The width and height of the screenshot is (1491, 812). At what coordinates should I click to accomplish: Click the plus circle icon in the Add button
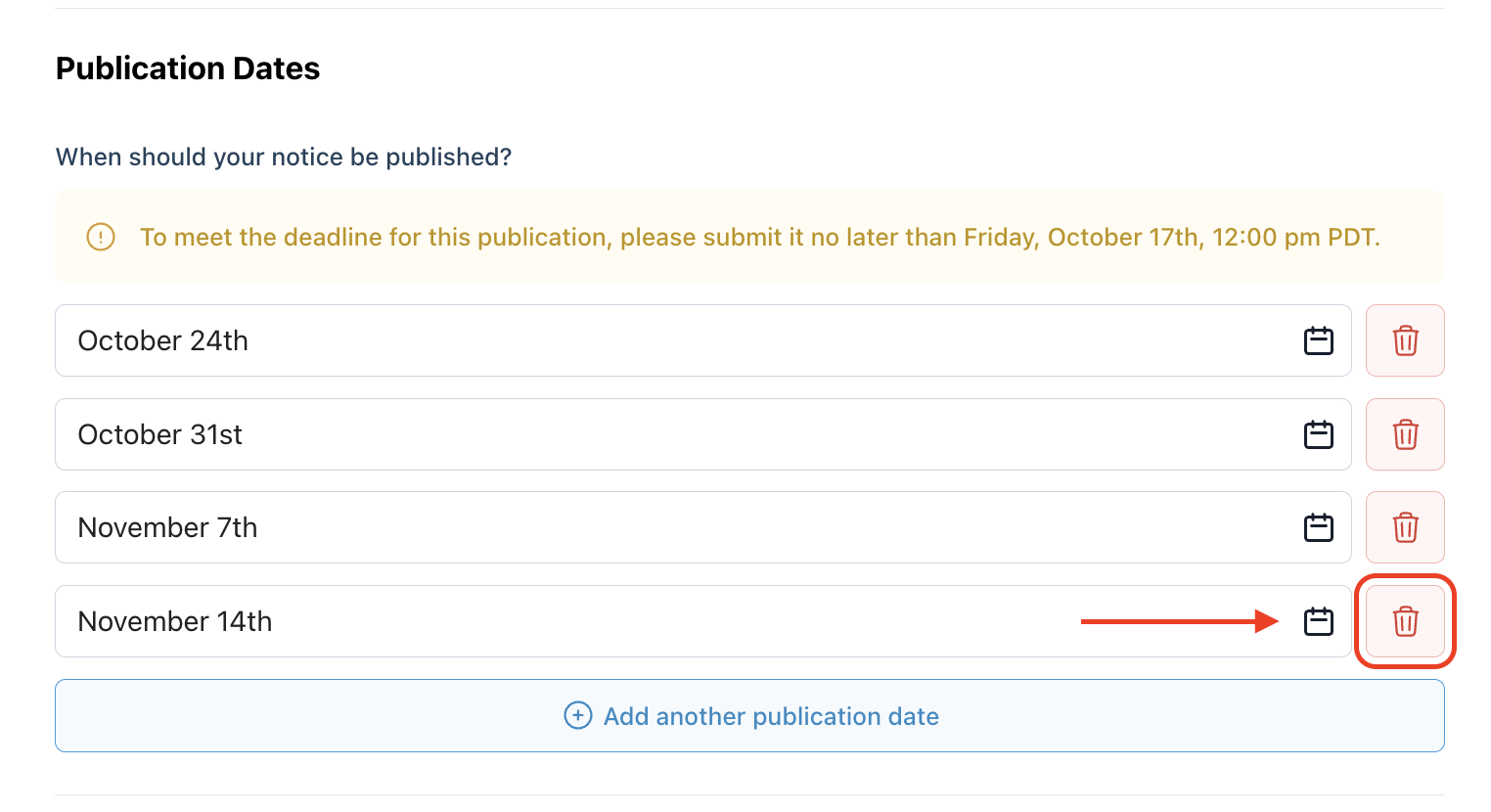578,715
